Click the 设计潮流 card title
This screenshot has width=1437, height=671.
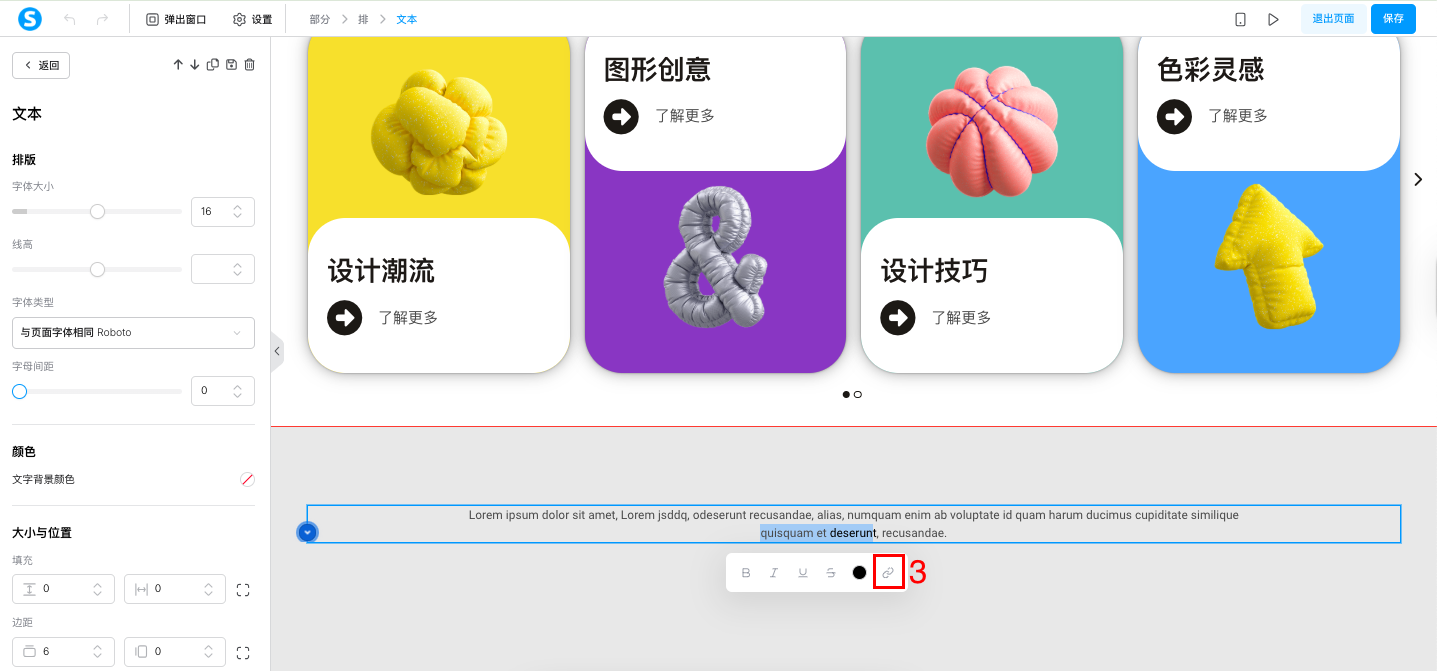coord(381,271)
